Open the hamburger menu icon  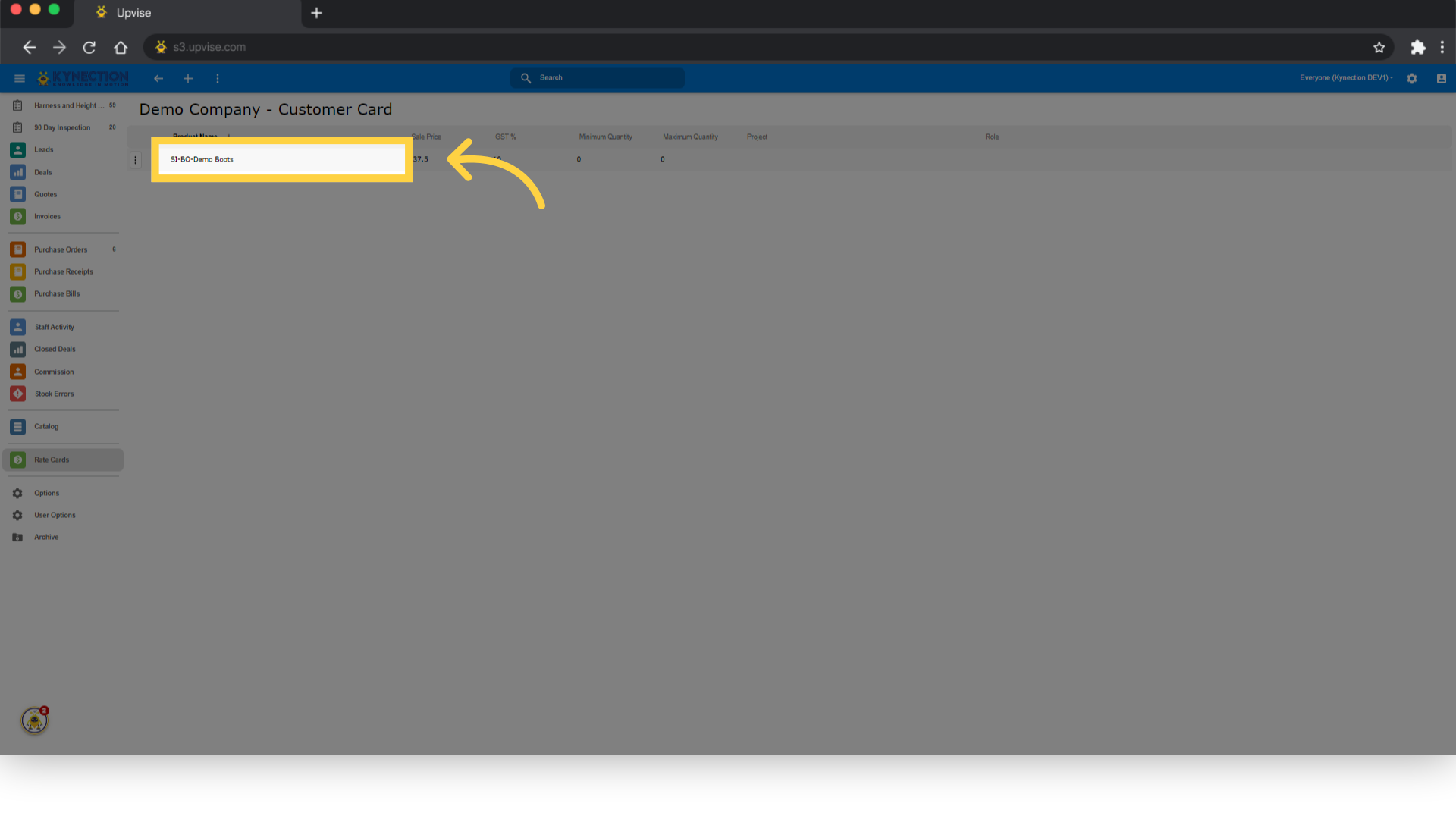pos(20,78)
